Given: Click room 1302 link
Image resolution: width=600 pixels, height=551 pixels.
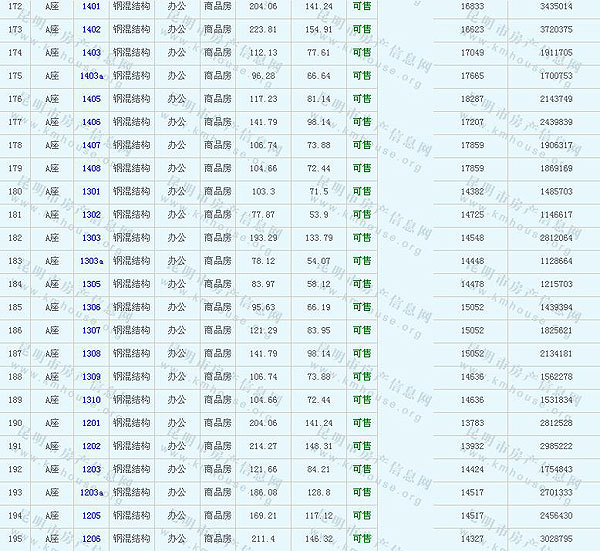Looking at the screenshot, I should 91,215.
